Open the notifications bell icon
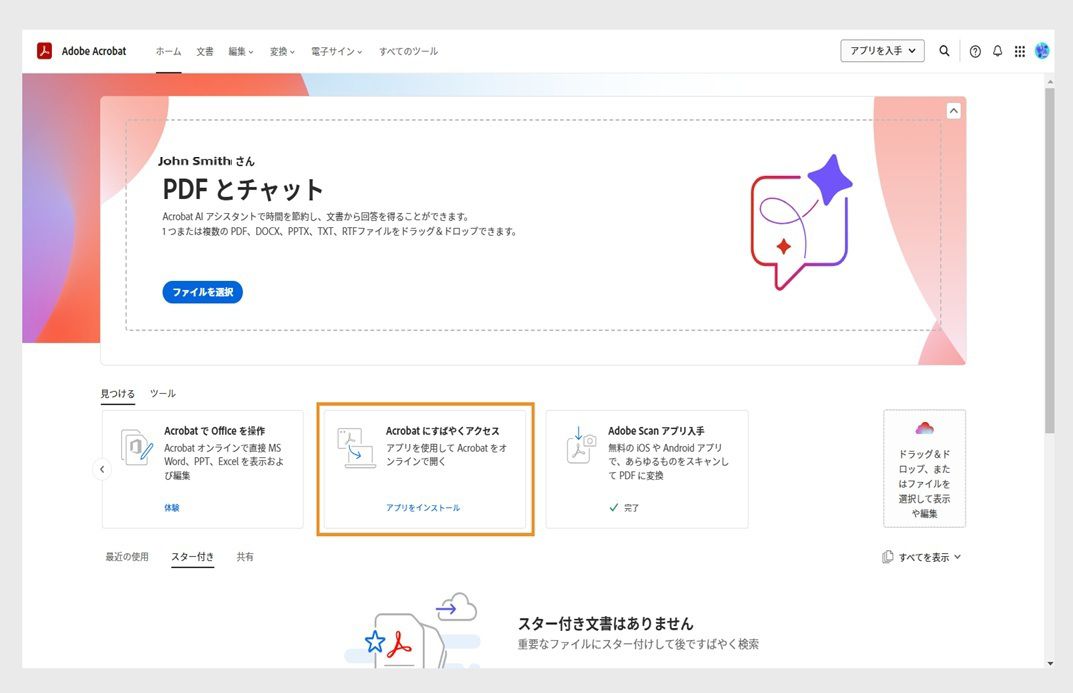Image resolution: width=1073 pixels, height=693 pixels. (x=997, y=50)
